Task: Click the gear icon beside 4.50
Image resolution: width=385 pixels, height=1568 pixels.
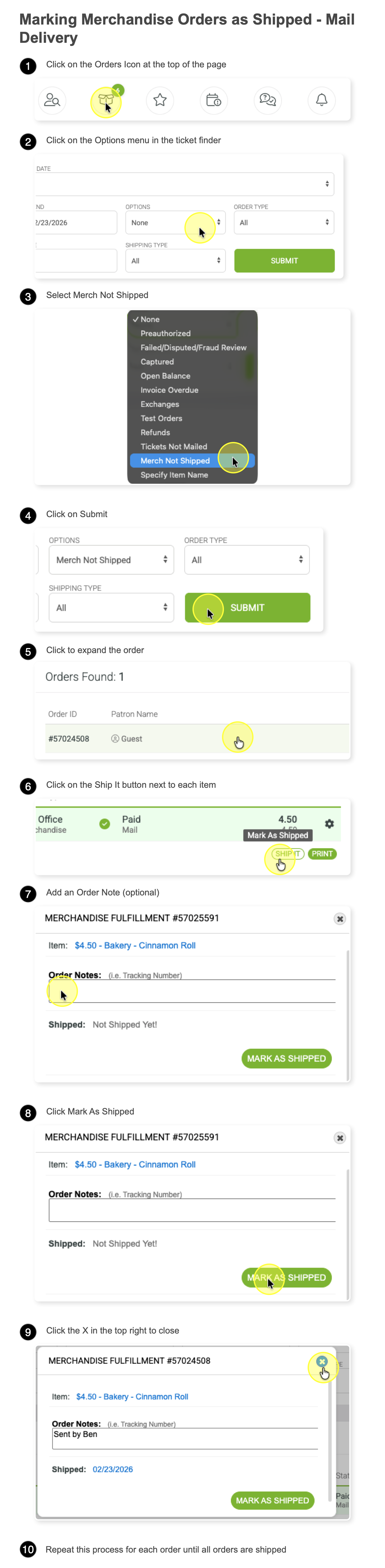Action: (x=329, y=824)
